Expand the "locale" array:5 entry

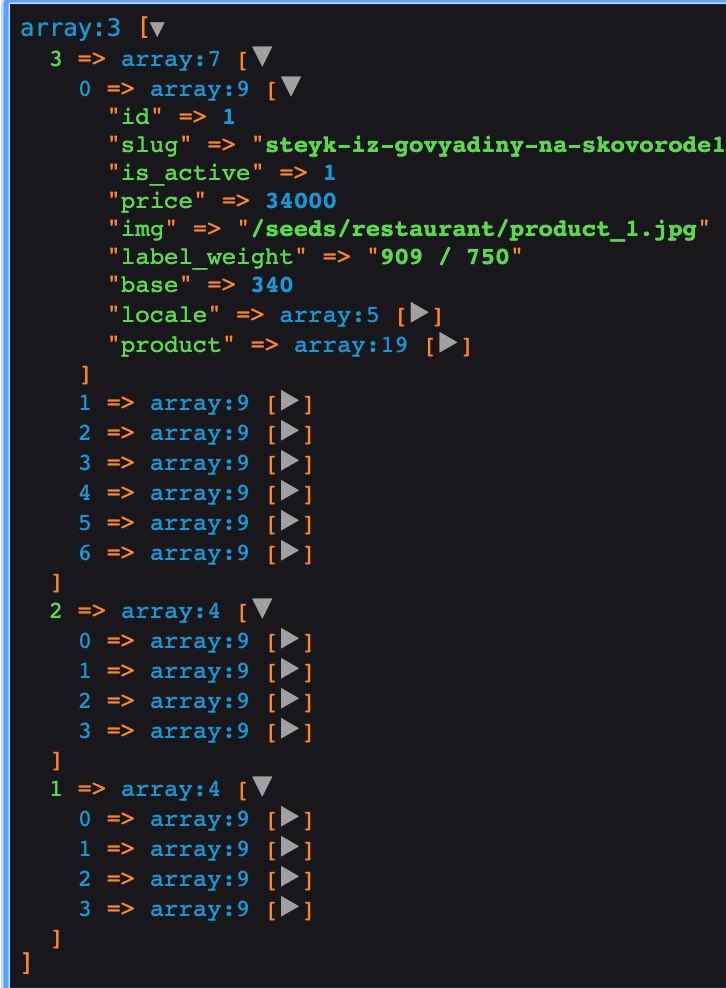tap(420, 313)
